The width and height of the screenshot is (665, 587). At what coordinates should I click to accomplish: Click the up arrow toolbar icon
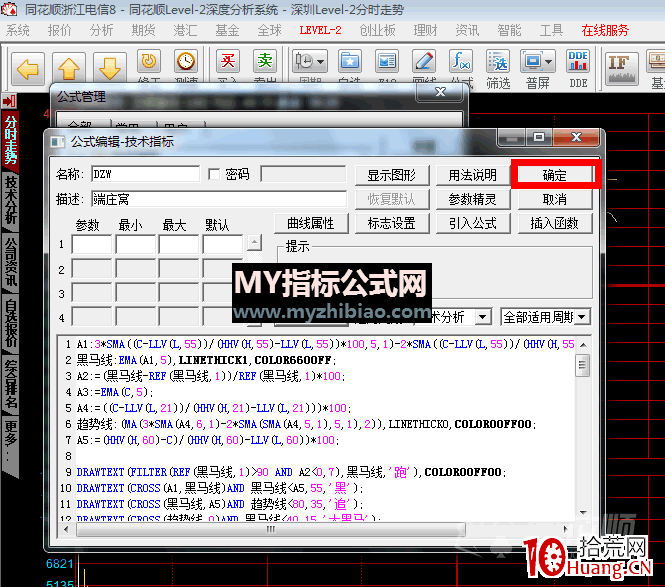(x=69, y=68)
